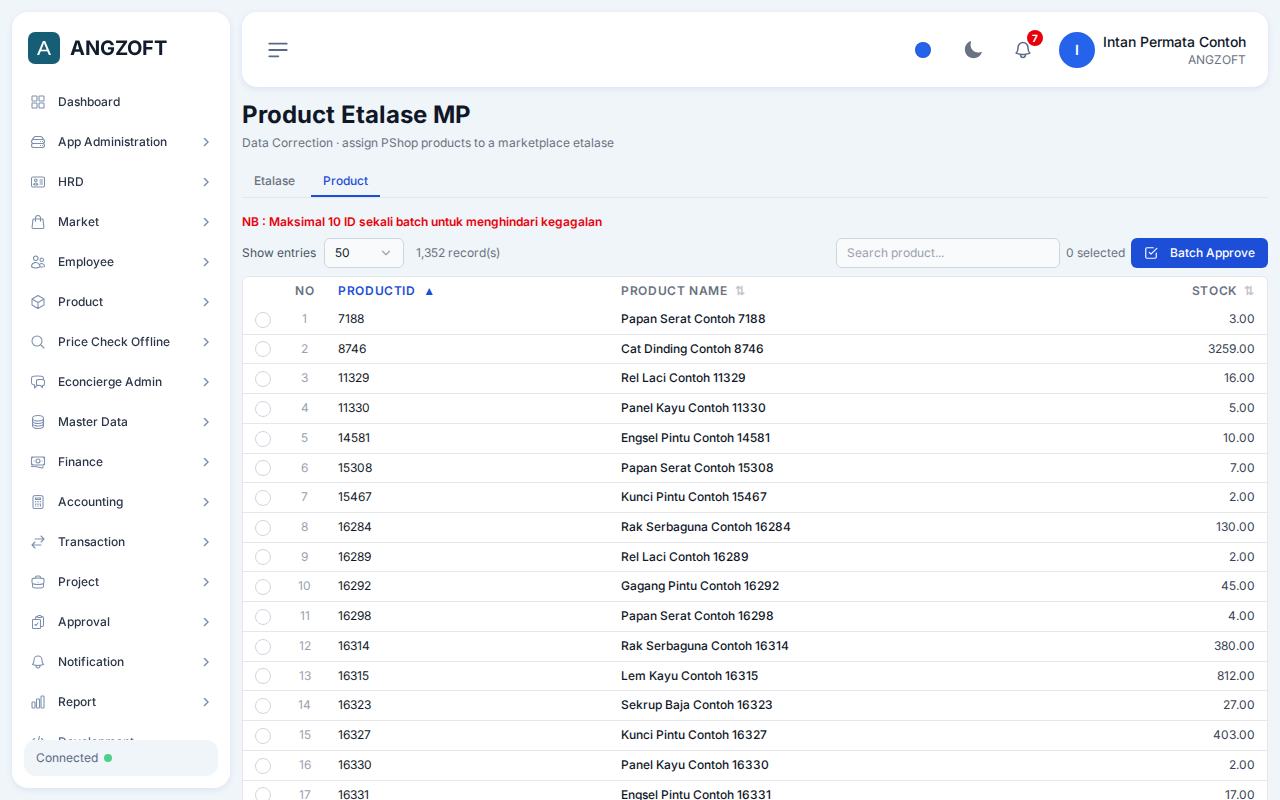Open the Show entries 50 dropdown

pos(364,253)
